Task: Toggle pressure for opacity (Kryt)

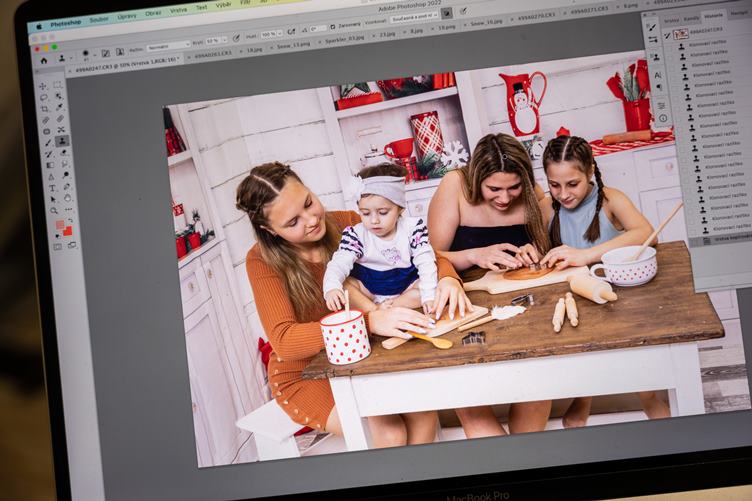Action: click(x=236, y=37)
